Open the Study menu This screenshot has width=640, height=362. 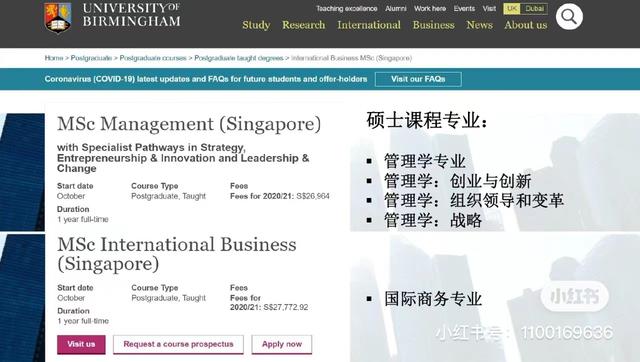click(x=256, y=25)
